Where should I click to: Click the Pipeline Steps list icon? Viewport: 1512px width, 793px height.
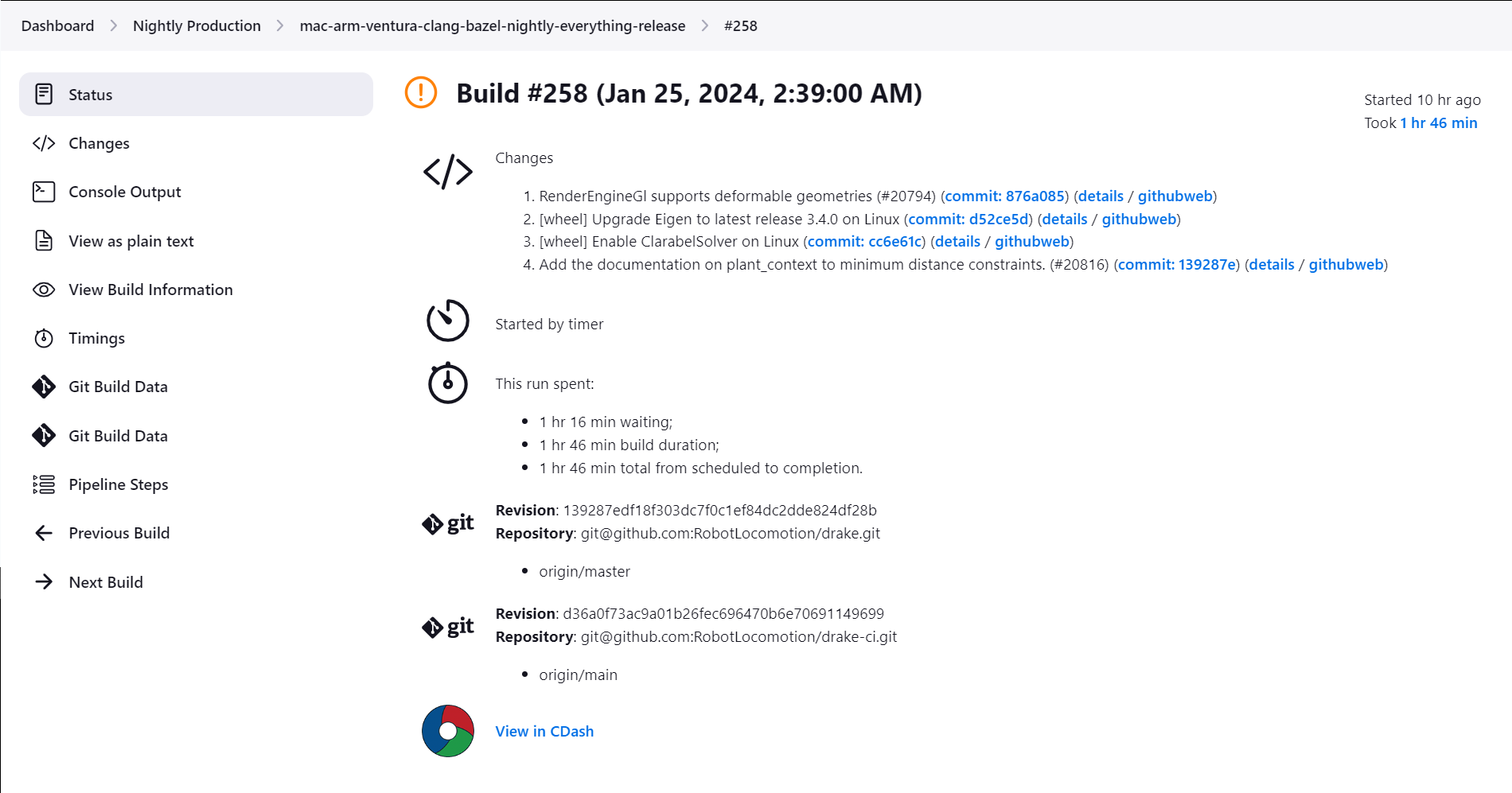click(44, 484)
